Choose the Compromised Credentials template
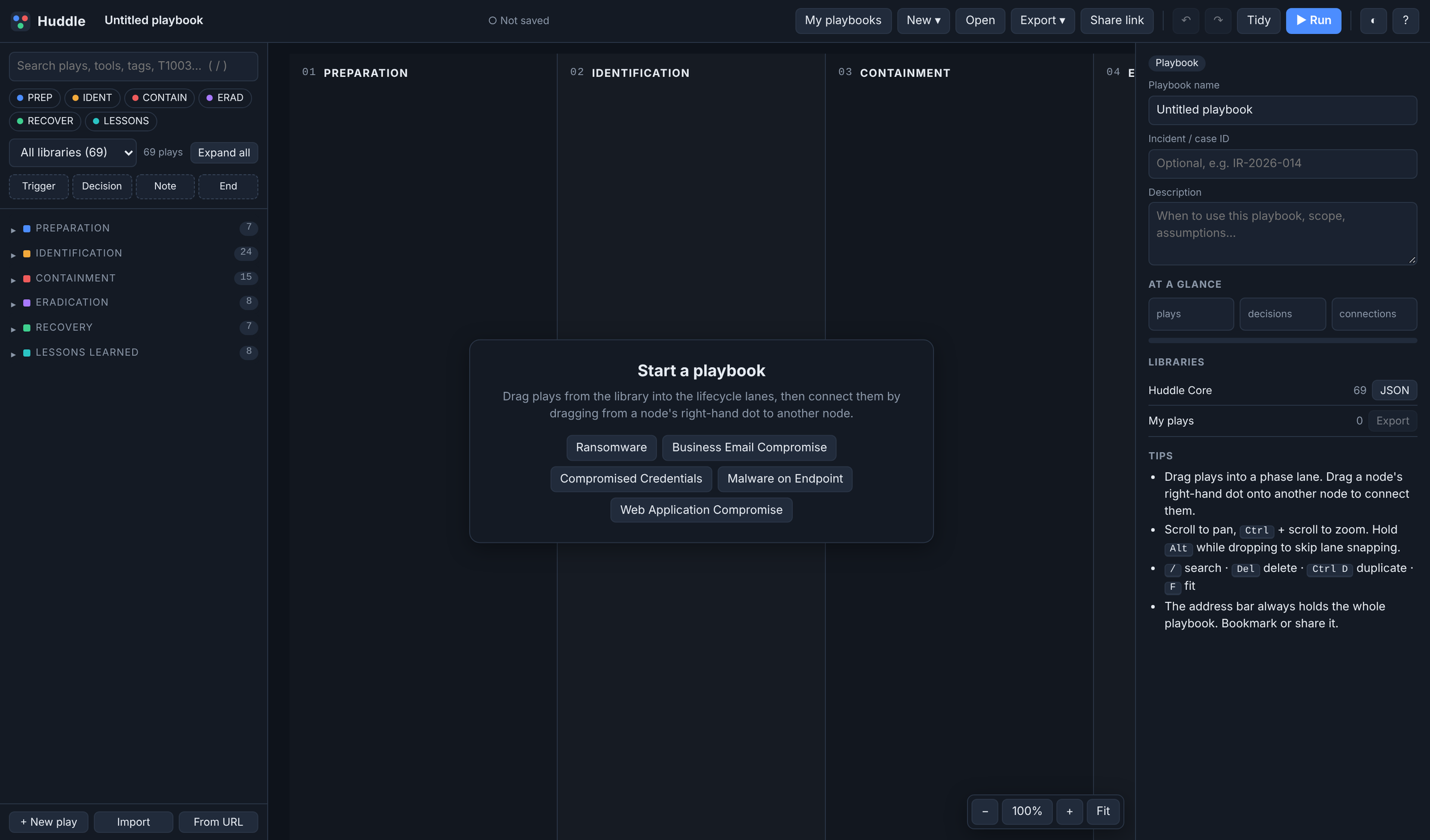The image size is (1430, 840). (631, 479)
